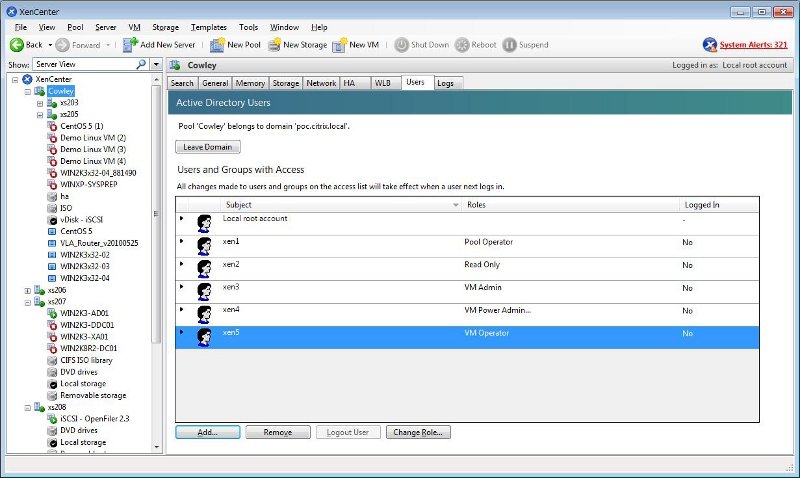Select WIN2K8R2-DC01 in the tree
This screenshot has height=478, width=800.
tap(89, 348)
